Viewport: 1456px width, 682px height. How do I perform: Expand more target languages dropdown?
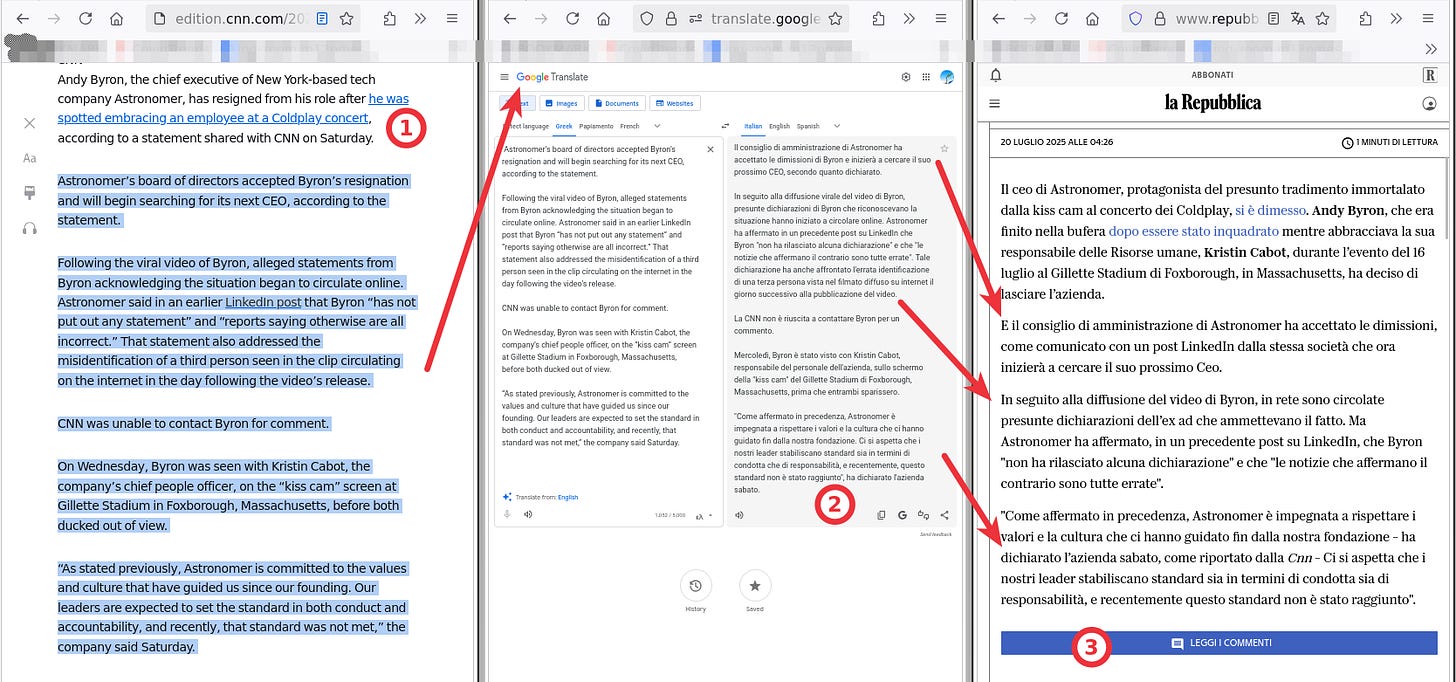point(837,126)
